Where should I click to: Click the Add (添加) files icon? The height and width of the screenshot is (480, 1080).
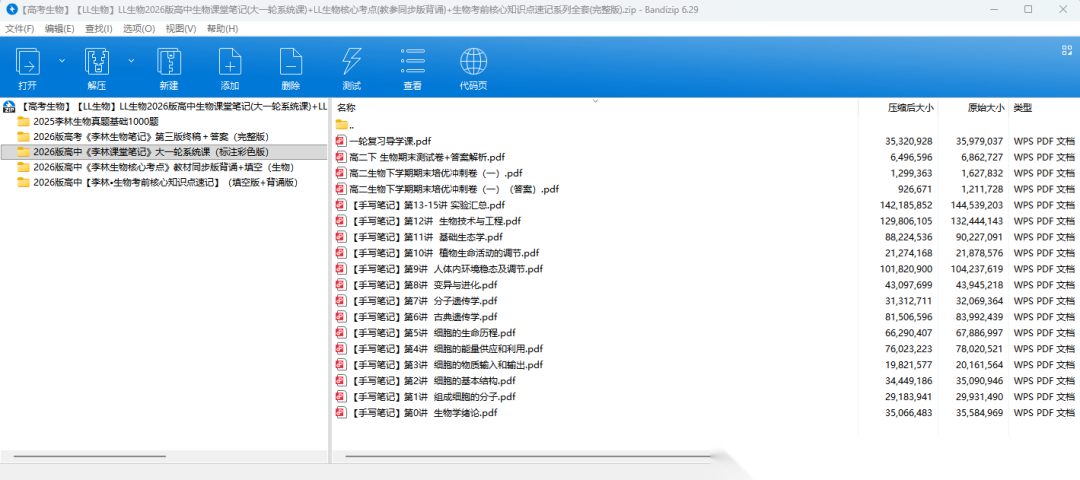pos(230,62)
